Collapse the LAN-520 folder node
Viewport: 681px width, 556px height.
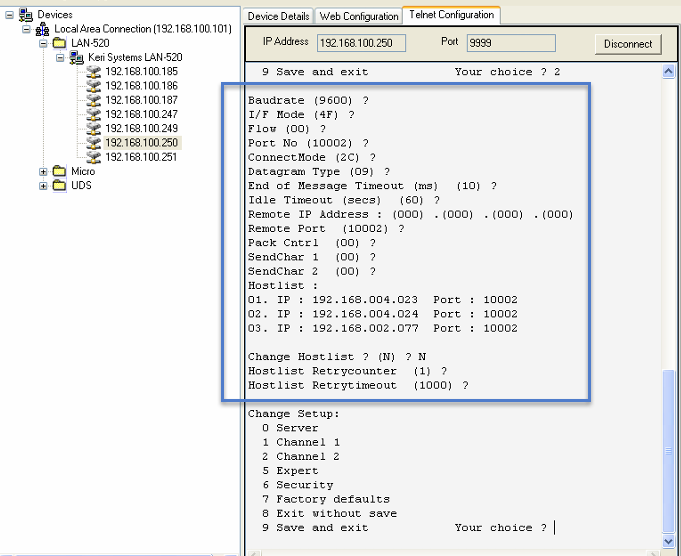tap(43, 44)
